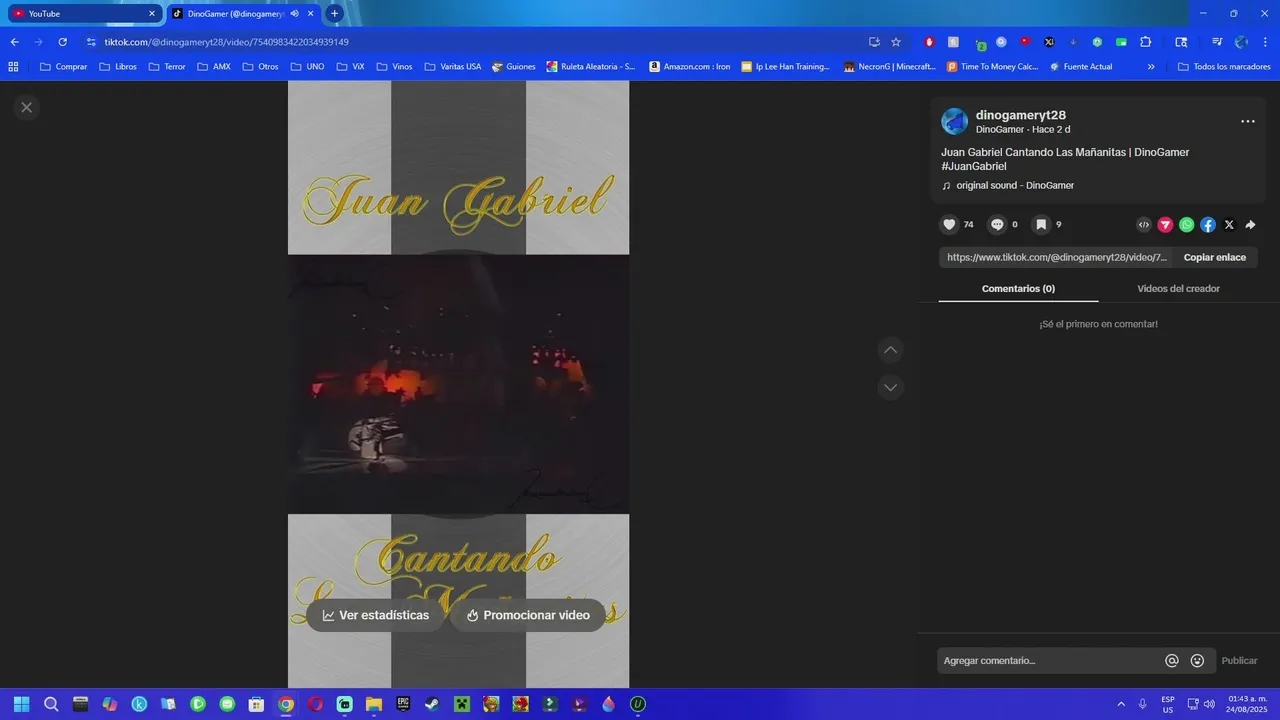
Task: Show hidden bookmarks with chevron
Action: pyautogui.click(x=1151, y=67)
